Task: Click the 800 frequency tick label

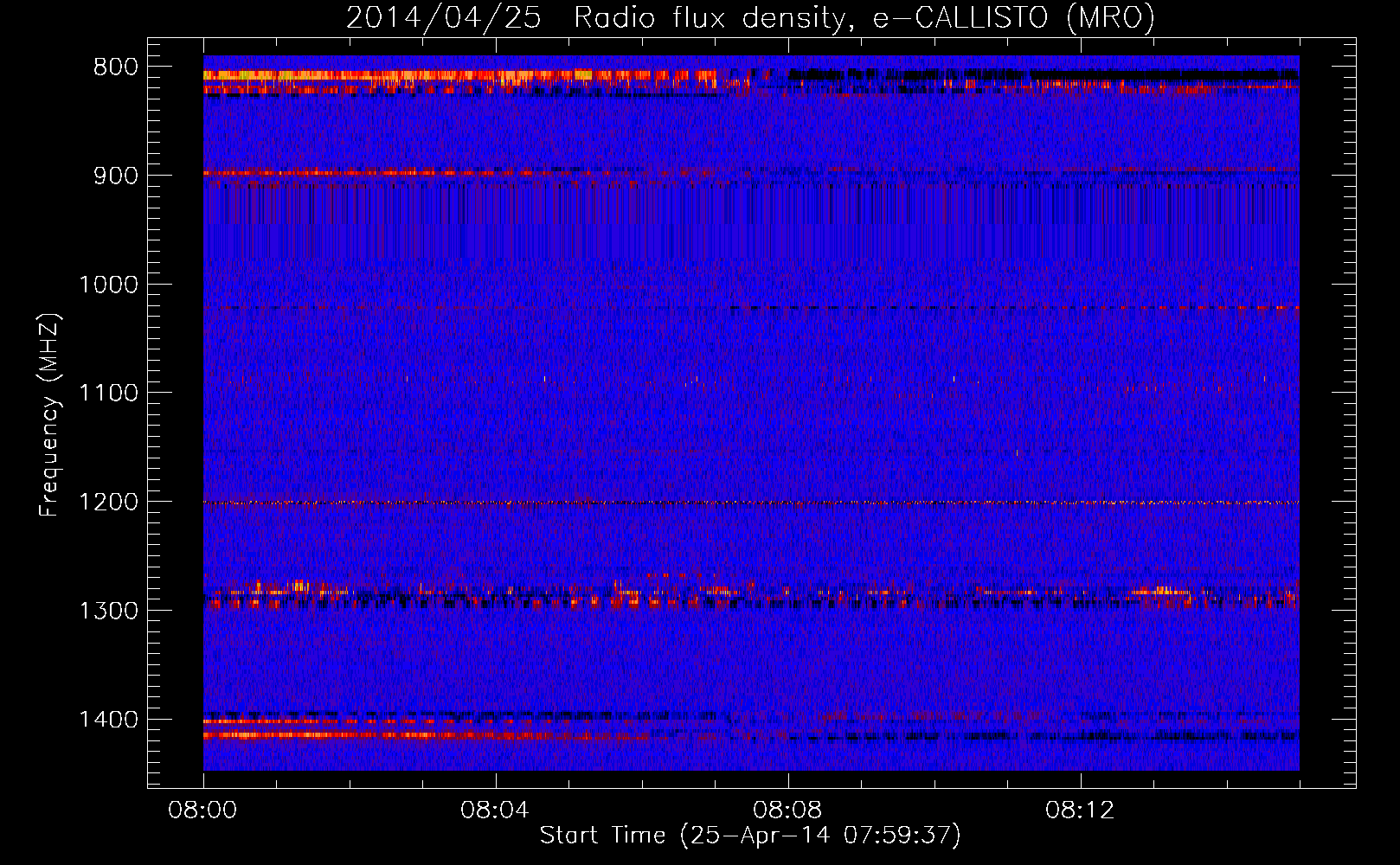Action: click(115, 67)
